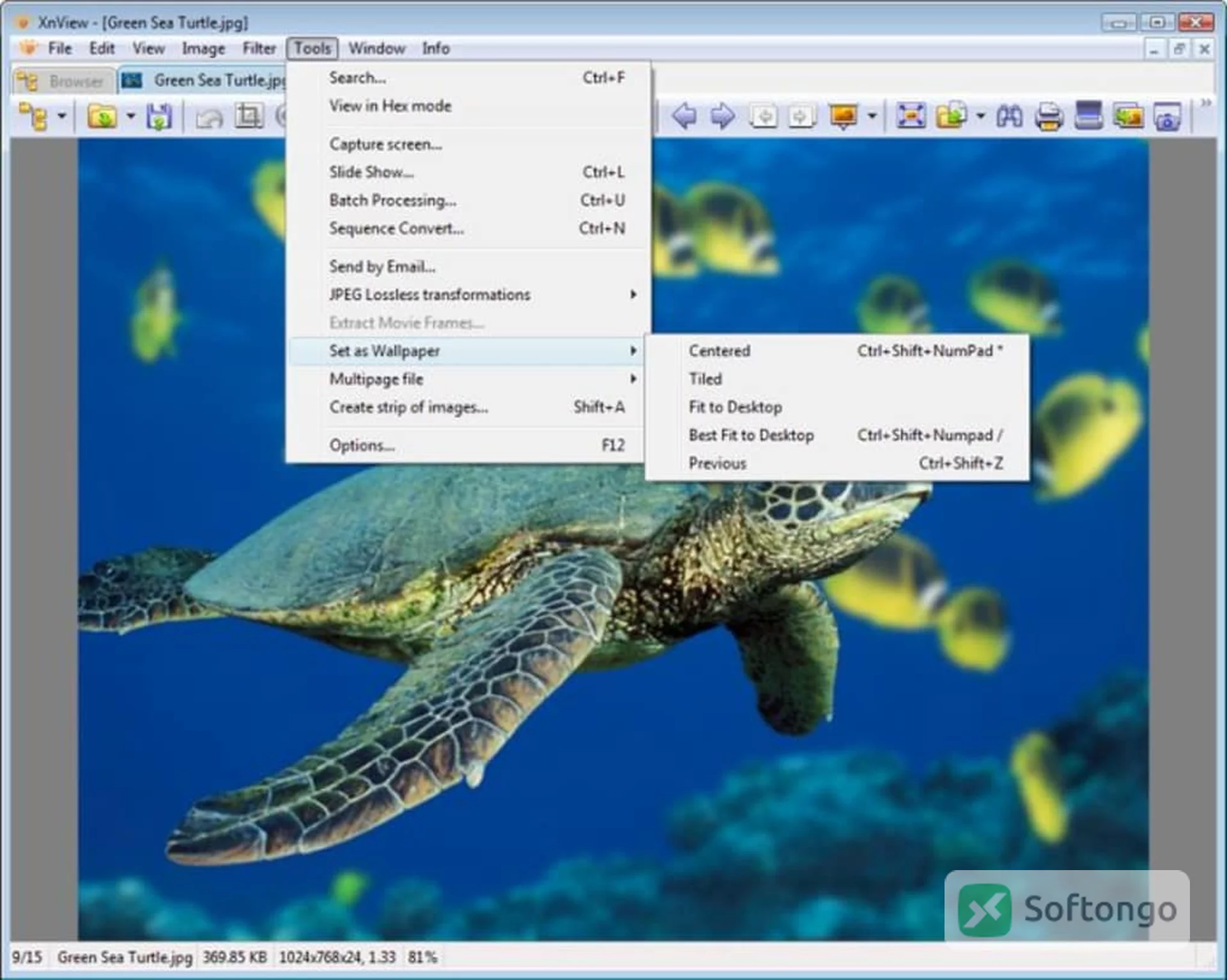This screenshot has width=1227, height=980.
Task: Open the folder Open file icon
Action: [102, 116]
